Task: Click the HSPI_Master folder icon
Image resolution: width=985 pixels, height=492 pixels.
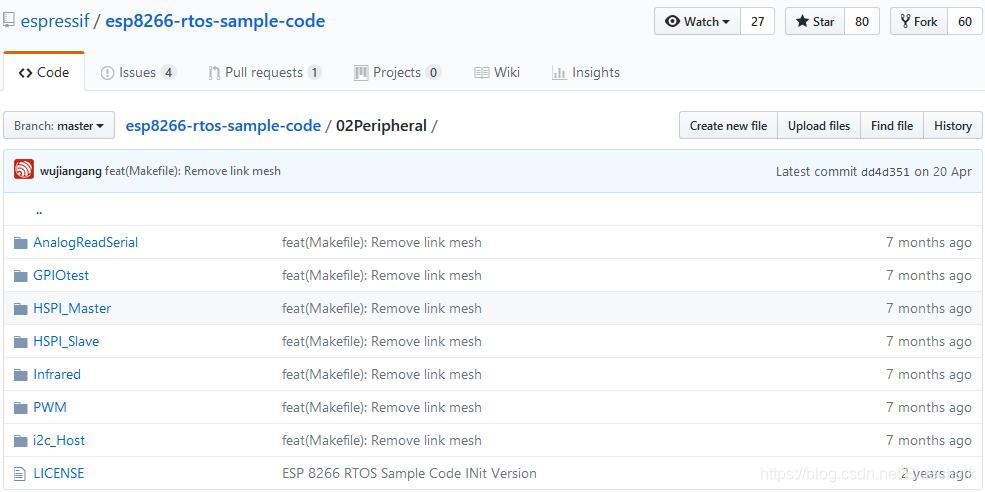Action: (21, 309)
